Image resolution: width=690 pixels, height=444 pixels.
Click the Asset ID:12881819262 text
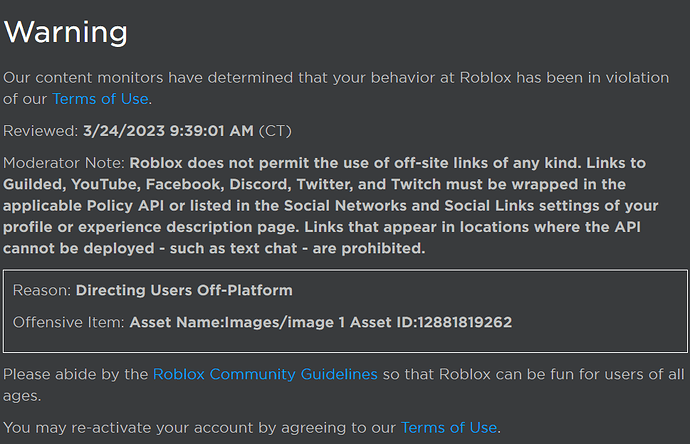[431, 323]
